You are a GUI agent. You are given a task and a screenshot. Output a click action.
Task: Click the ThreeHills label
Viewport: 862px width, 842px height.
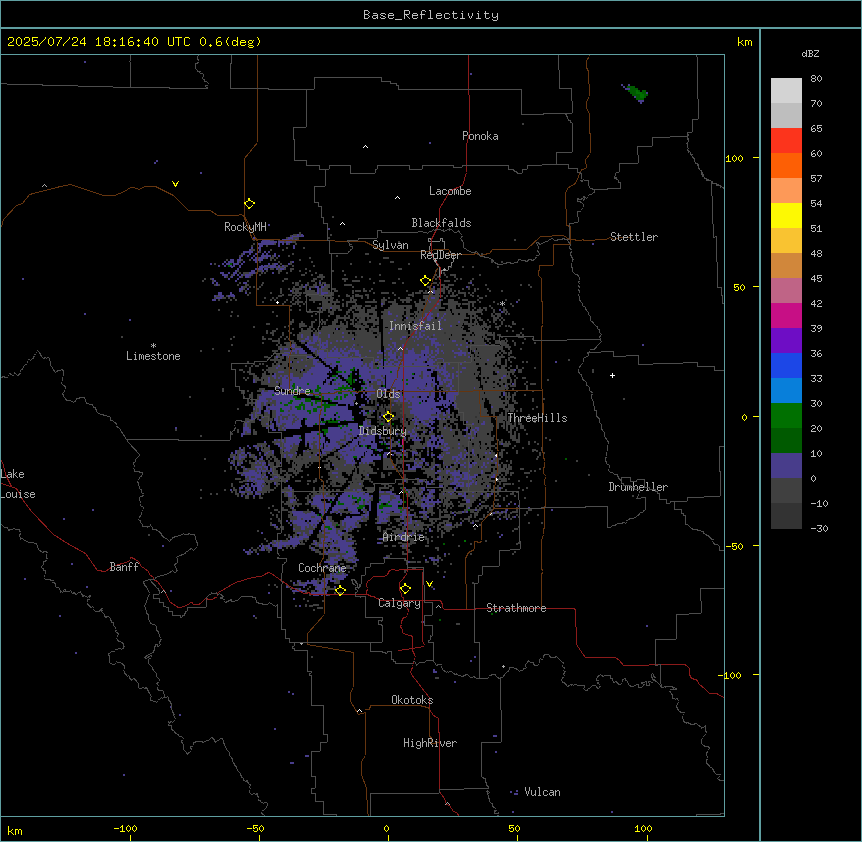tap(537, 418)
